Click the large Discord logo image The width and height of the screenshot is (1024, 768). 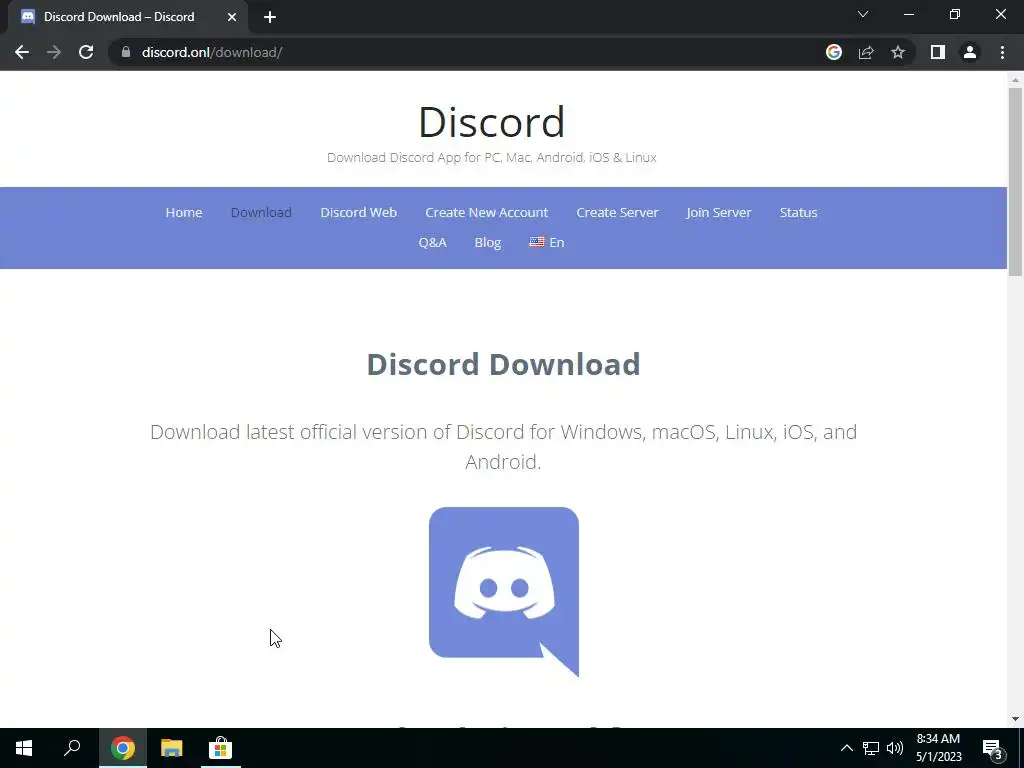point(504,592)
